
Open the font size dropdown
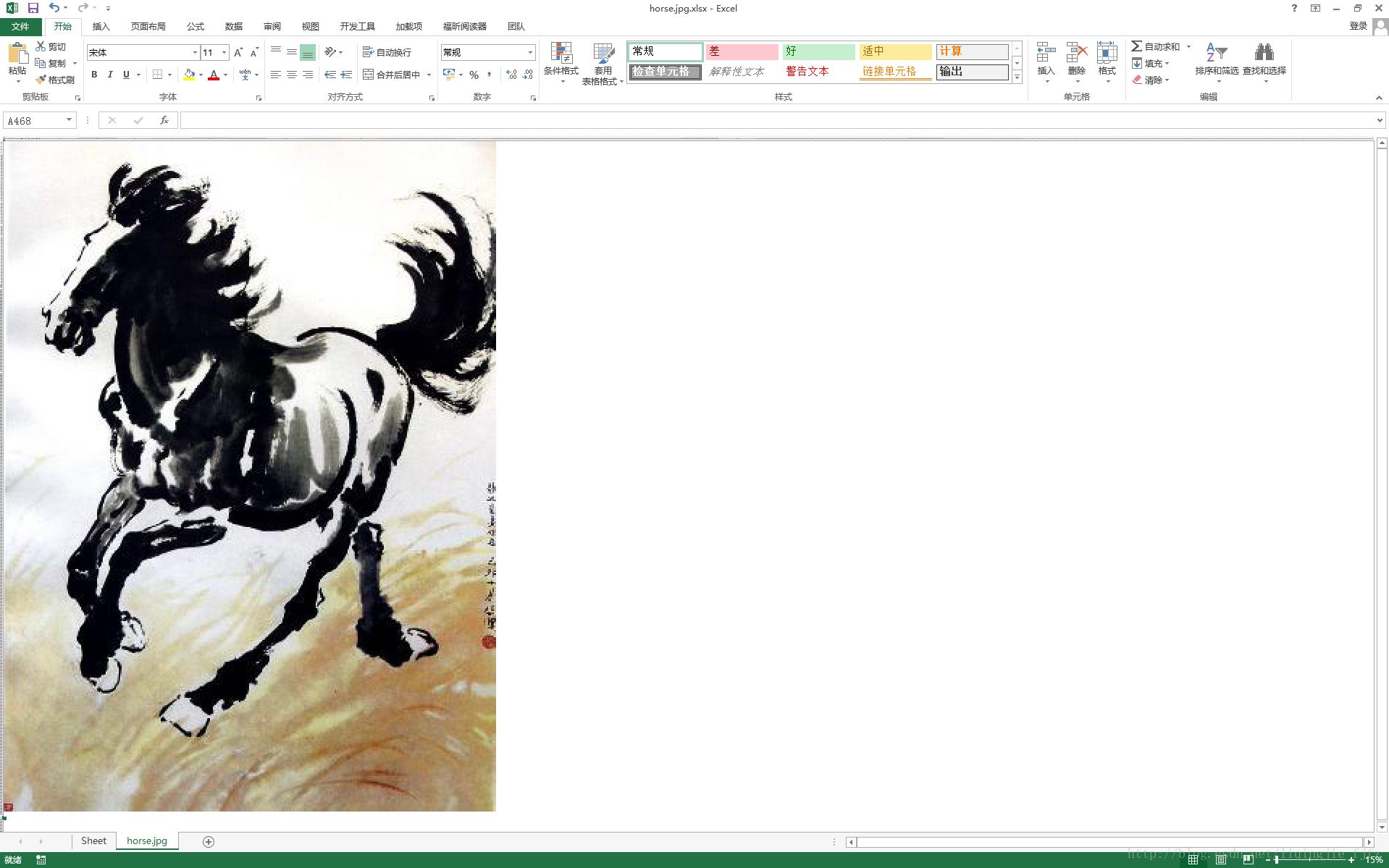point(224,52)
